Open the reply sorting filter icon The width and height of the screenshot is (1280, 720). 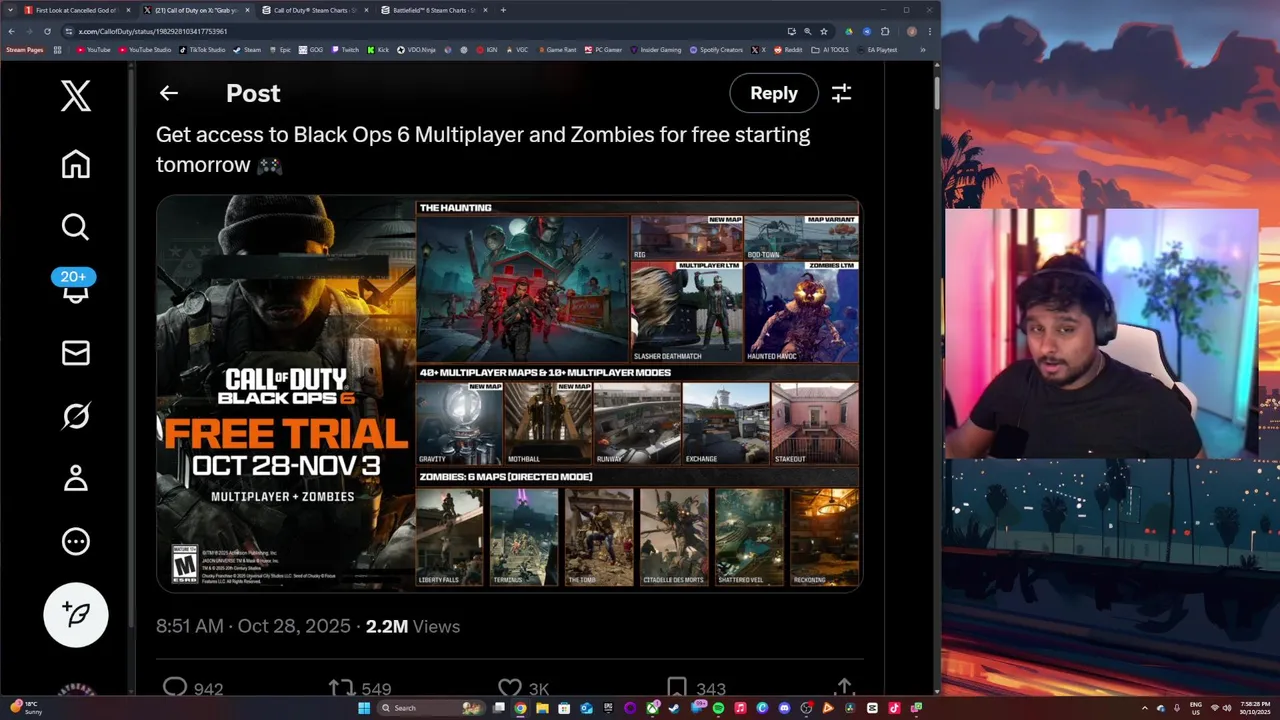tap(841, 93)
